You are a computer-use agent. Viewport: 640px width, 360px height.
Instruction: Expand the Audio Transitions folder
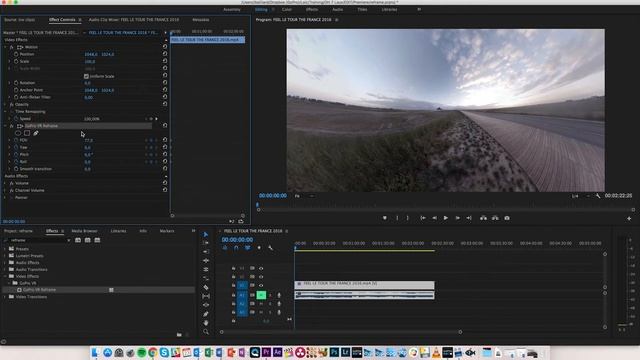click(5, 269)
